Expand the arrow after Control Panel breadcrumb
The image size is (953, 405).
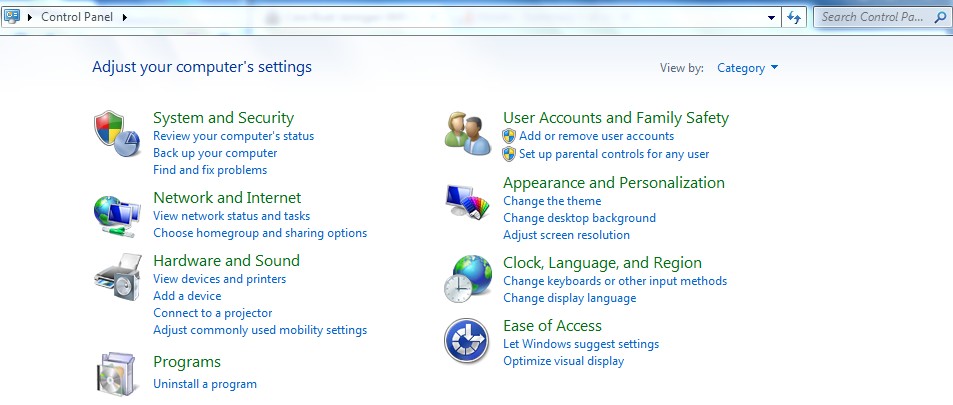[x=125, y=17]
